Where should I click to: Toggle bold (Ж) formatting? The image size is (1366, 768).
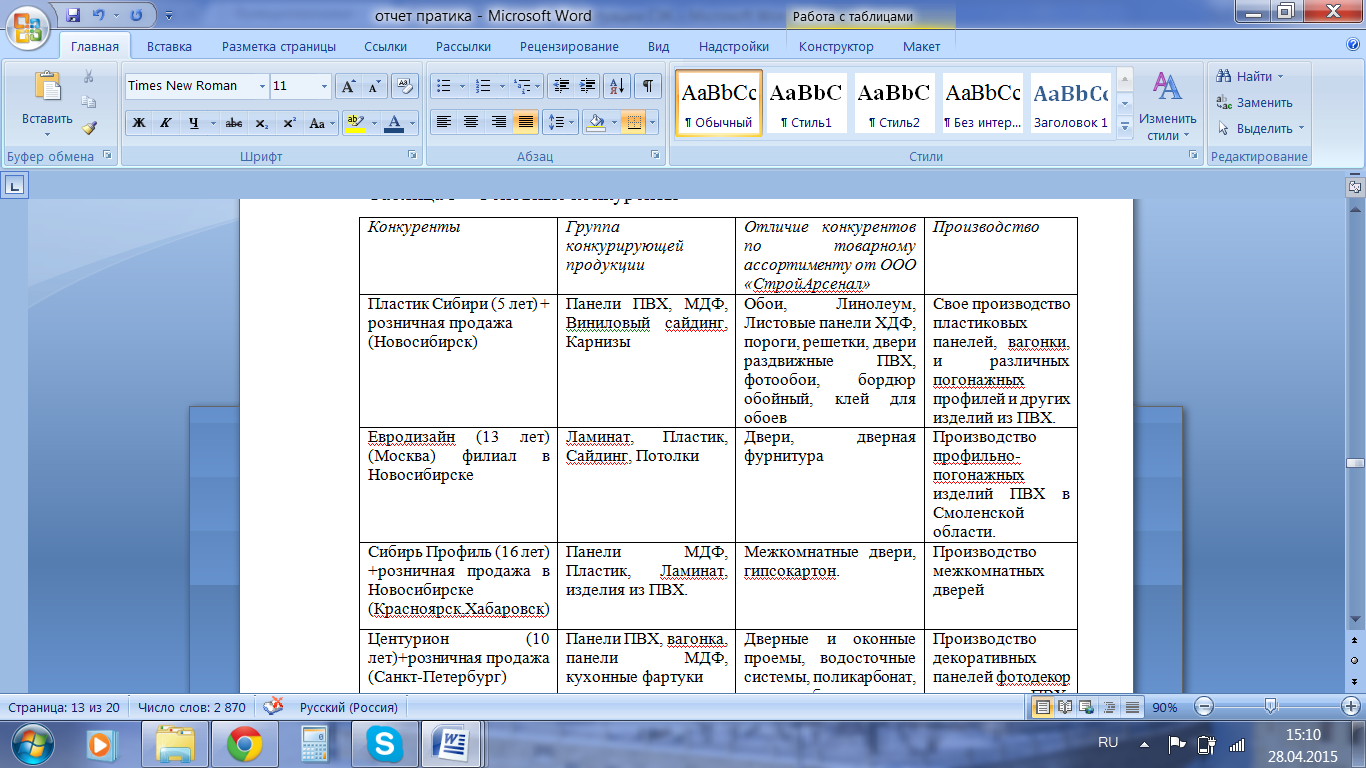tap(139, 123)
